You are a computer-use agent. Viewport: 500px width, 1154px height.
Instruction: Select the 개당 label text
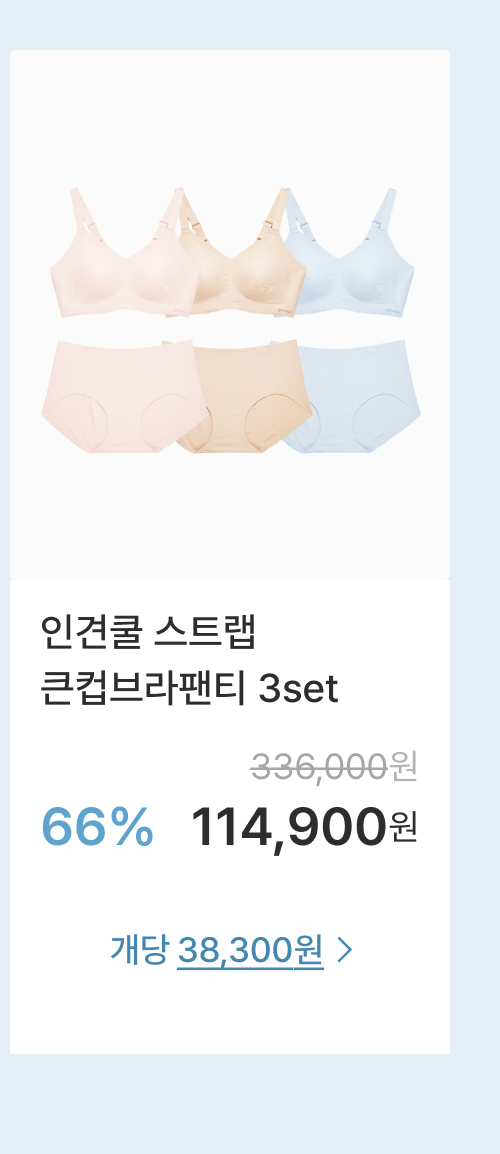click(140, 950)
